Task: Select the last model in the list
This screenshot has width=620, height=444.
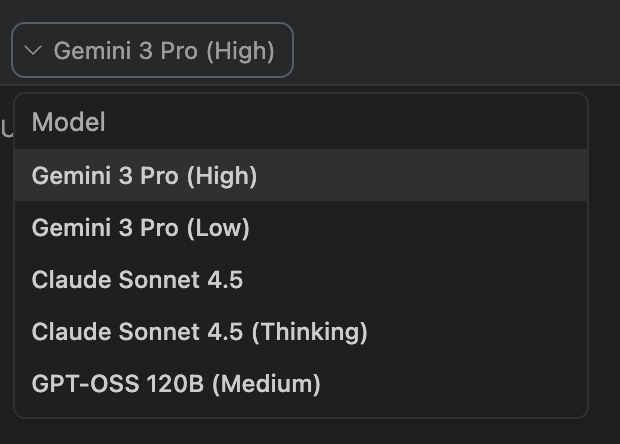Action: point(176,384)
